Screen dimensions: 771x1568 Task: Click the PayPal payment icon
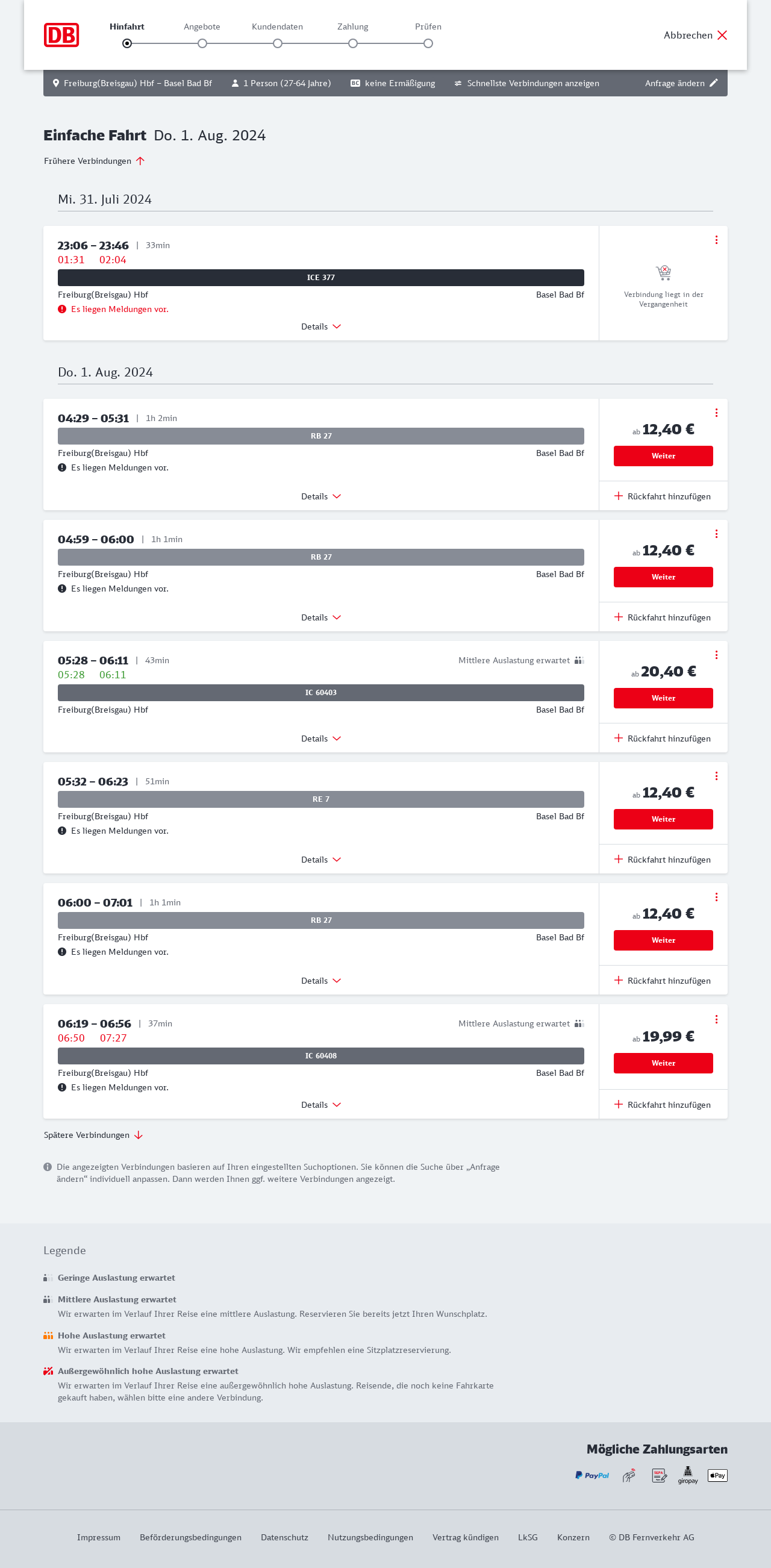coord(592,1475)
